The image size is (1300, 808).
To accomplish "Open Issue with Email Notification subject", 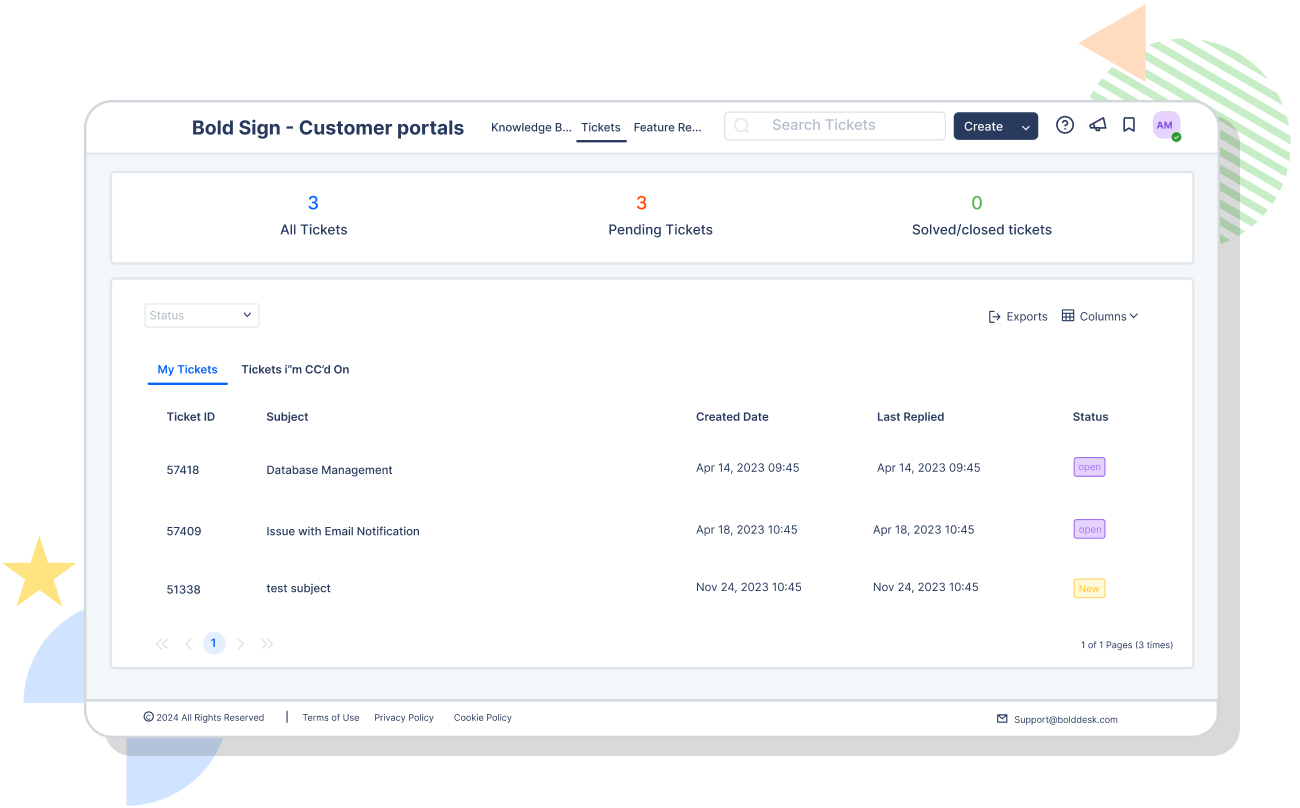I will point(343,532).
